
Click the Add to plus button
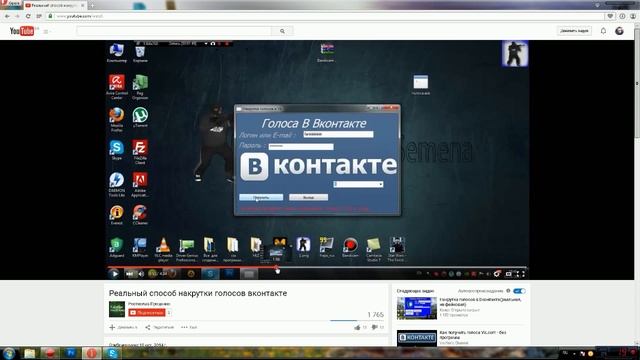pyautogui.click(x=123, y=327)
